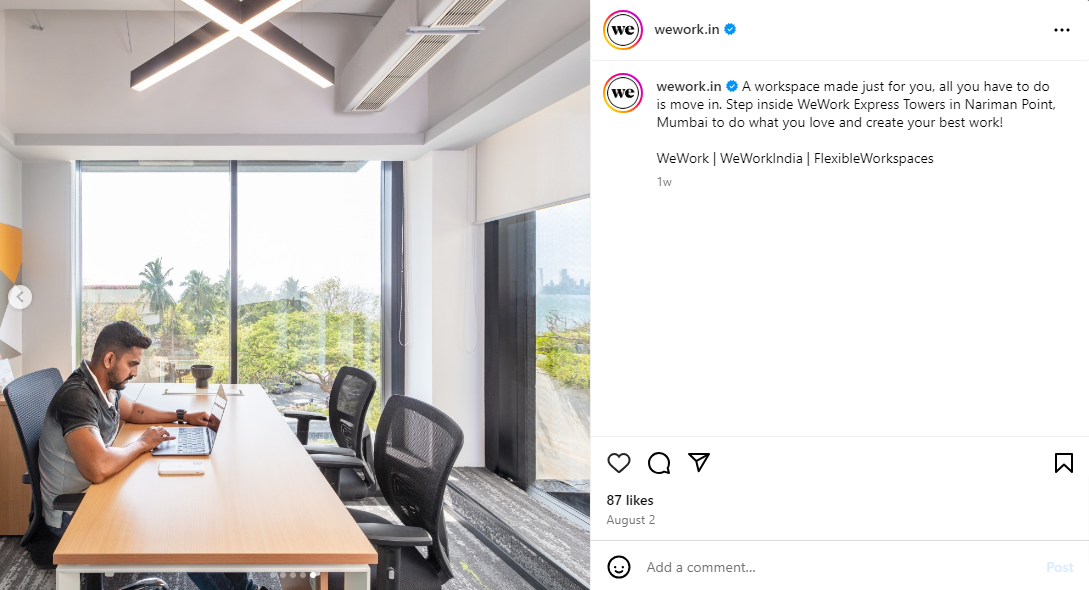Like the post with heart icon

pyautogui.click(x=619, y=463)
